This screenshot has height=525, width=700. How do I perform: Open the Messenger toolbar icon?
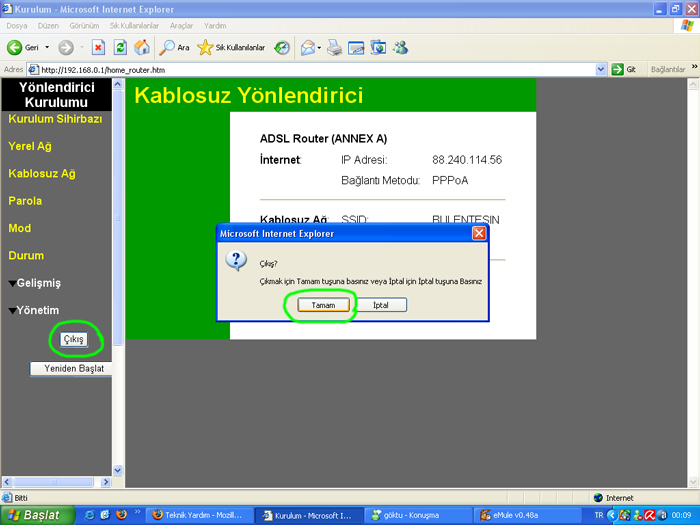coord(400,47)
